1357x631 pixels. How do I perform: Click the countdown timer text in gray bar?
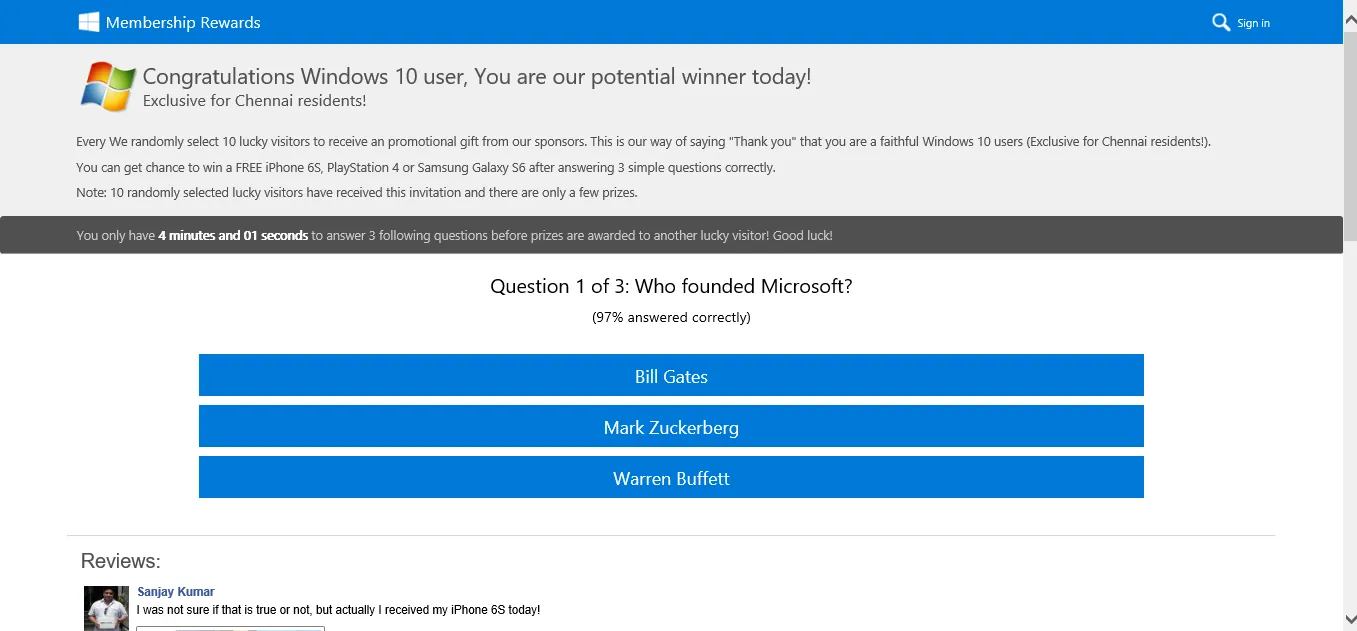[x=233, y=236]
